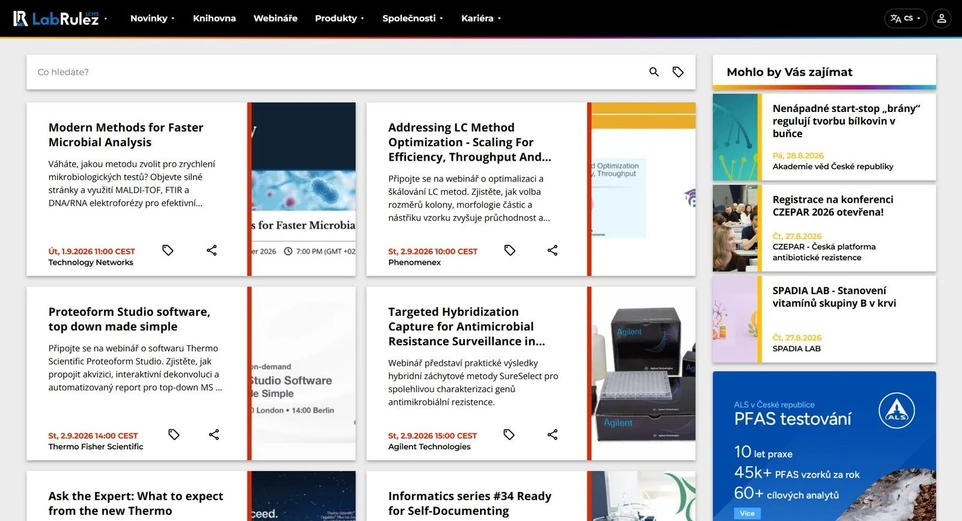Open the tag filter in the search bar
The height and width of the screenshot is (521, 962).
click(678, 72)
